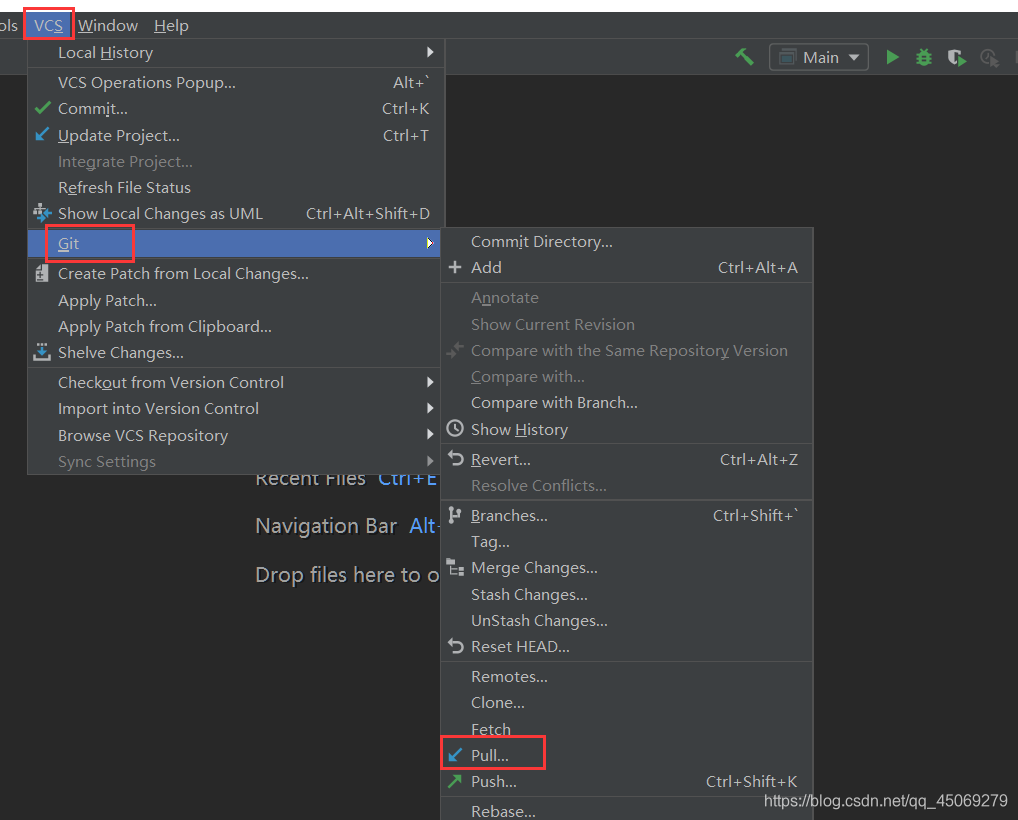Select UnStash Changes...

pyautogui.click(x=627, y=621)
